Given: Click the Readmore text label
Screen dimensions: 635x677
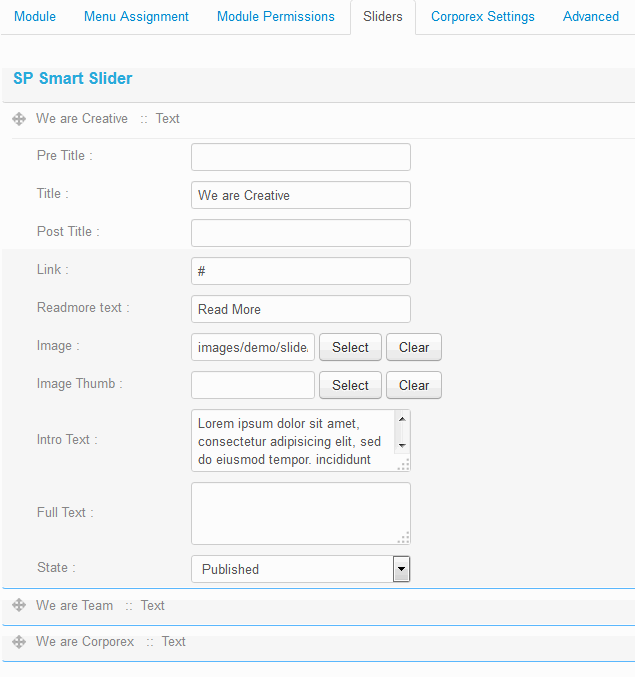Looking at the screenshot, I should pyautogui.click(x=83, y=307).
